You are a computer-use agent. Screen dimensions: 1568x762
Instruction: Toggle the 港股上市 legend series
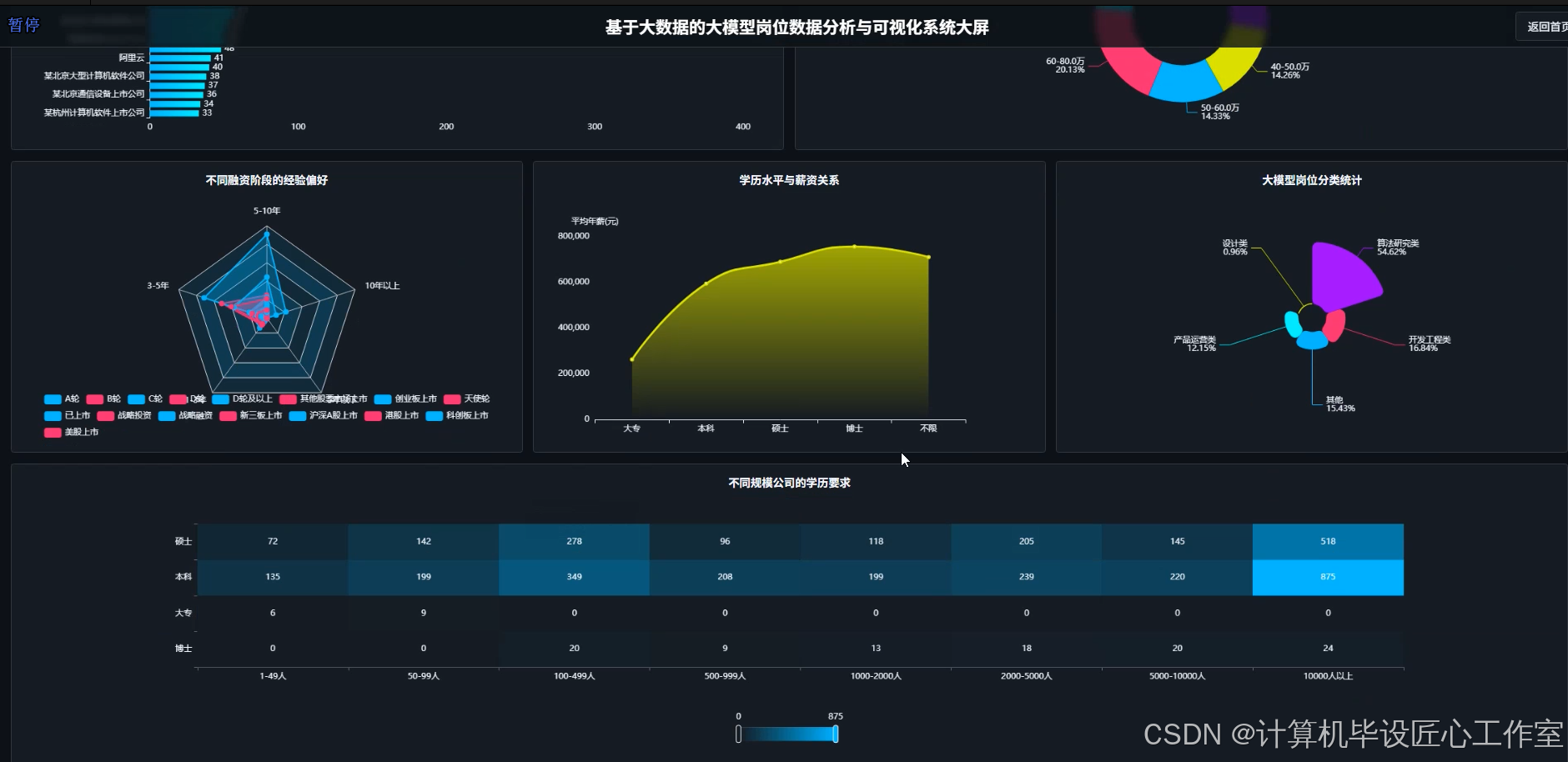point(392,415)
